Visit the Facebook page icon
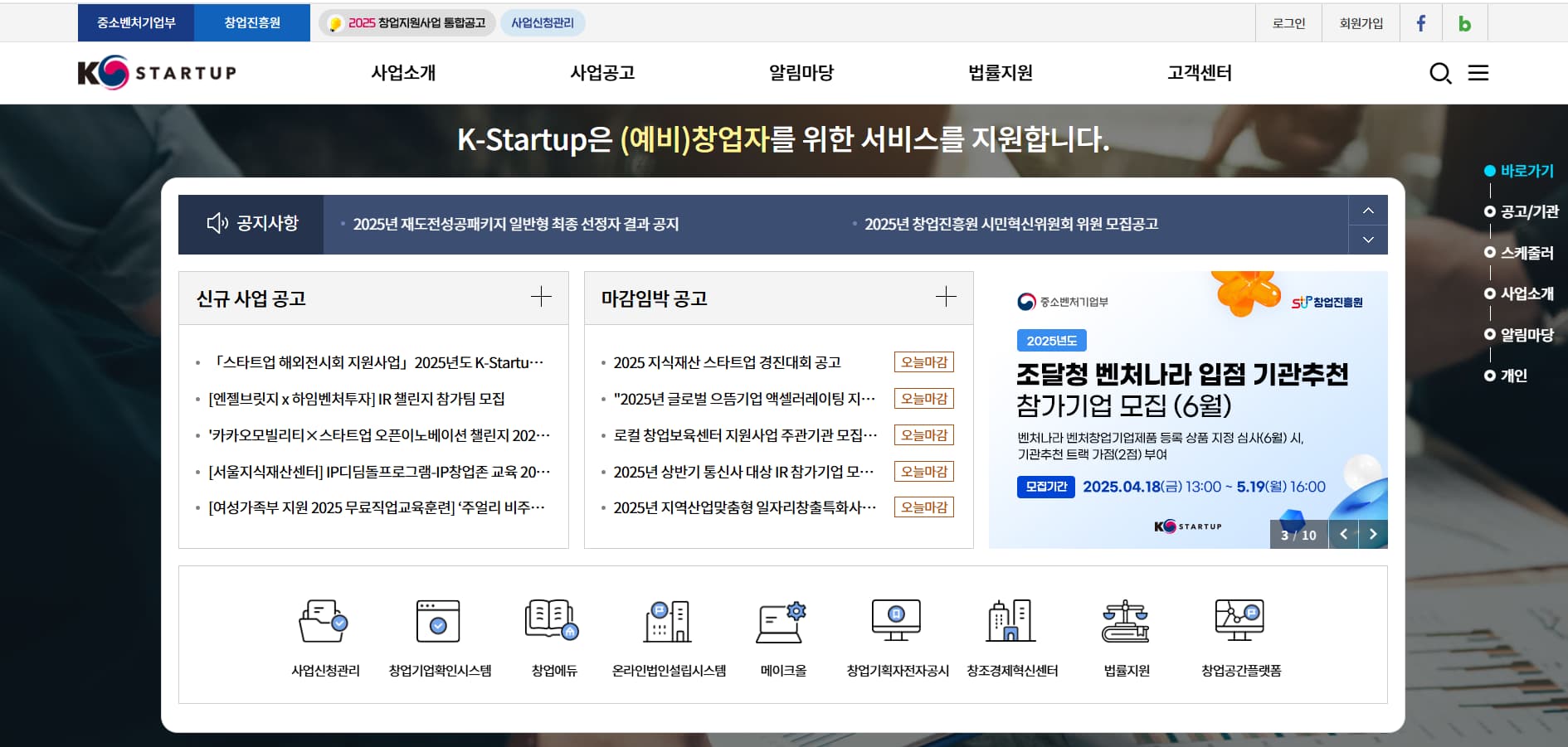The width and height of the screenshot is (1568, 747). tap(1421, 22)
